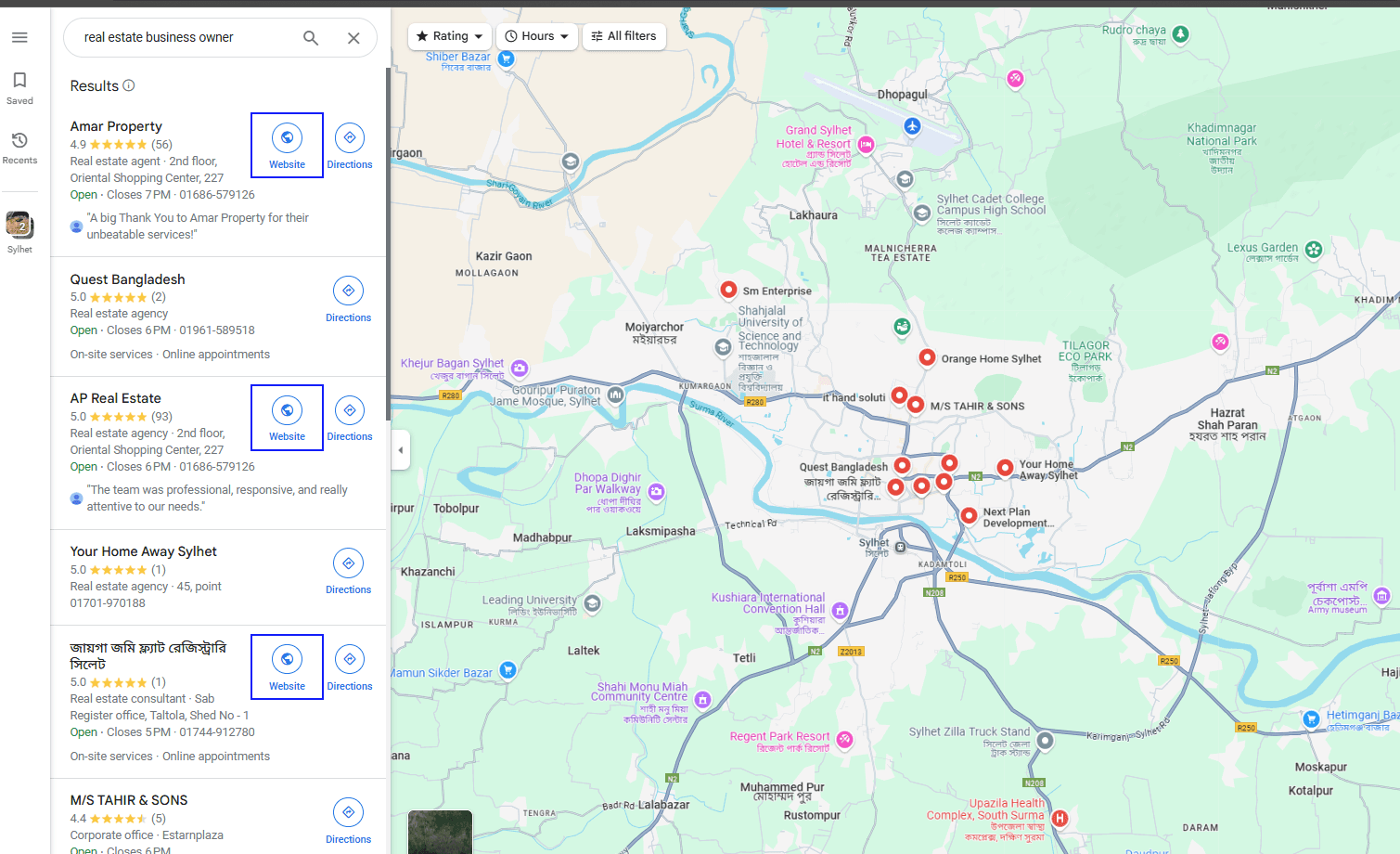Open AP Real Estate website

point(288,418)
